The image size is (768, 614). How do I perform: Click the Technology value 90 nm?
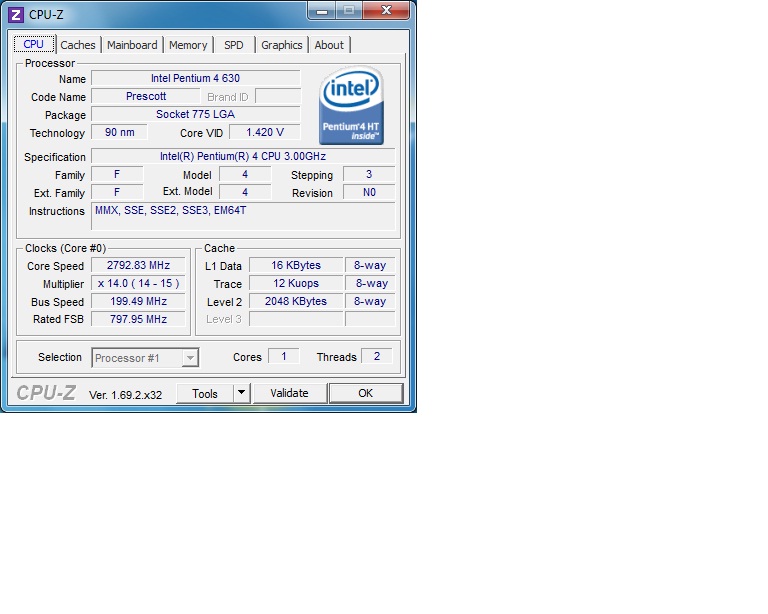click(120, 132)
